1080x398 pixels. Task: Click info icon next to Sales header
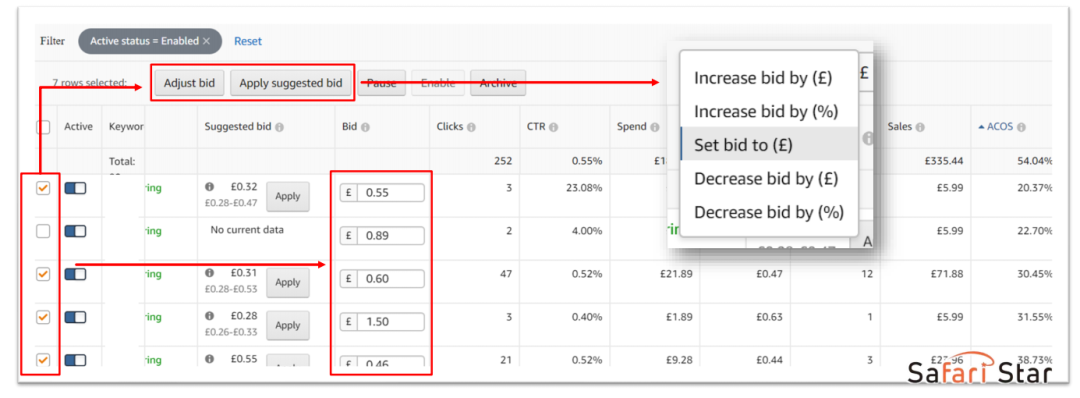pos(920,127)
